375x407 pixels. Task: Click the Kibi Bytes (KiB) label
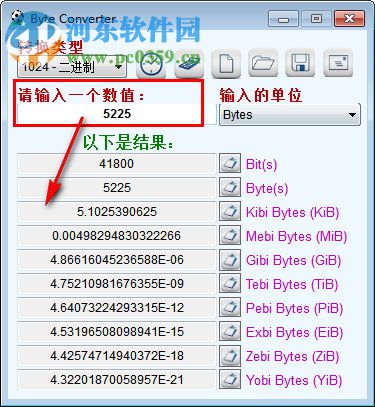click(292, 213)
